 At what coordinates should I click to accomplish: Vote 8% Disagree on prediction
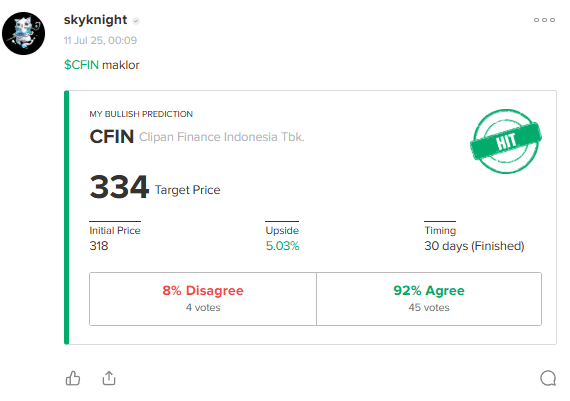tap(203, 299)
